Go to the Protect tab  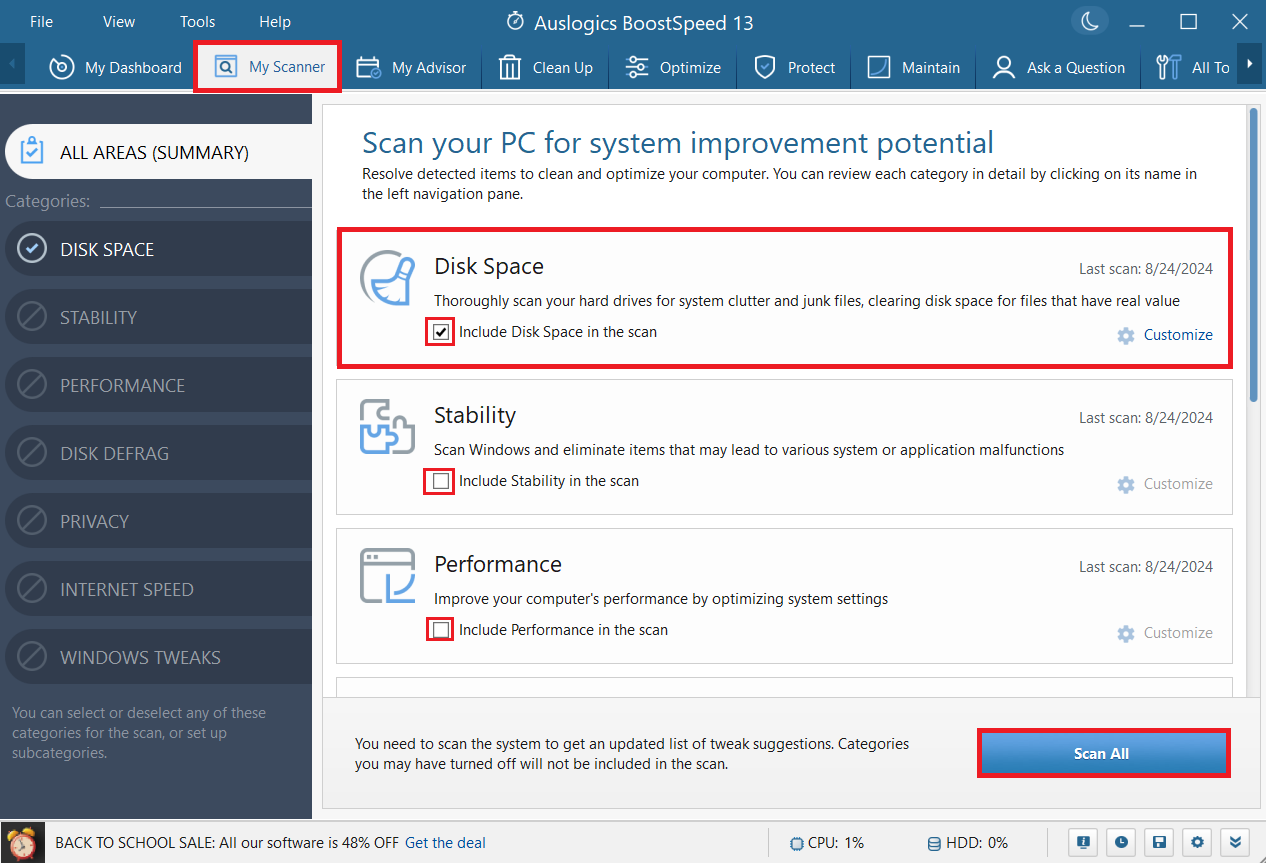[795, 67]
